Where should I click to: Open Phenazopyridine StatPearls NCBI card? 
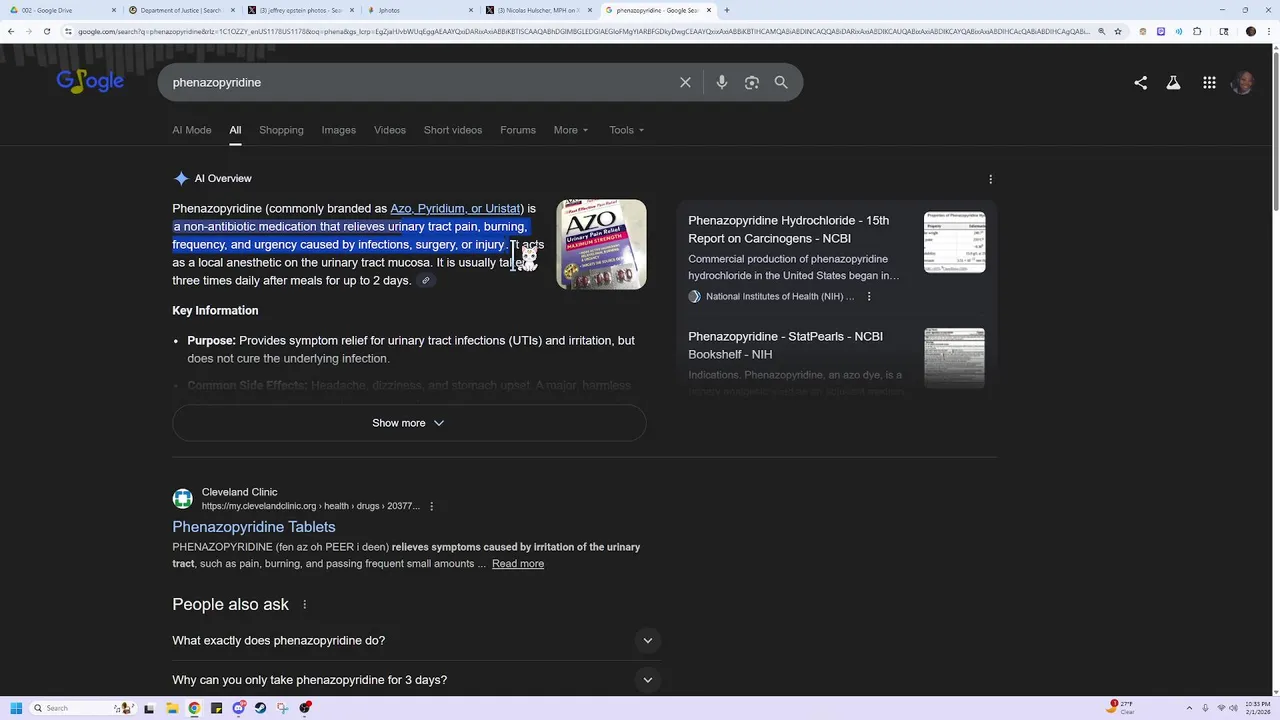[786, 345]
